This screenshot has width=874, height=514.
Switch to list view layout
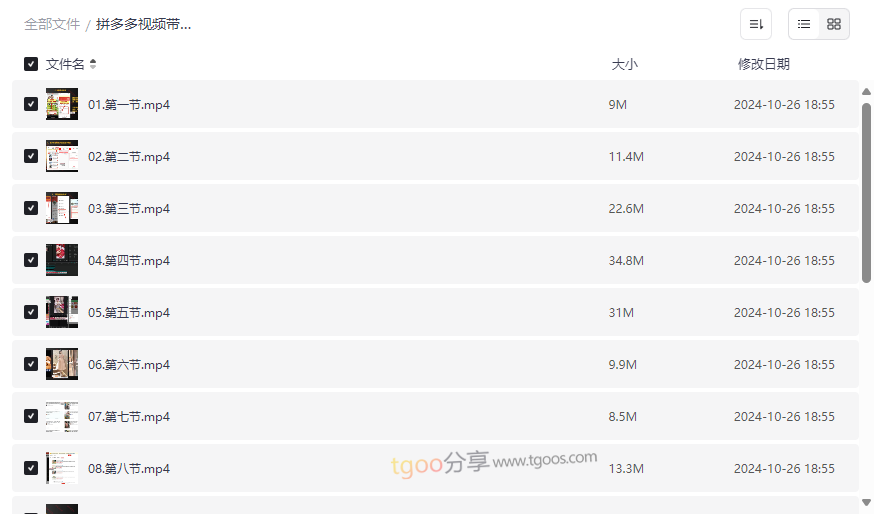coord(804,24)
